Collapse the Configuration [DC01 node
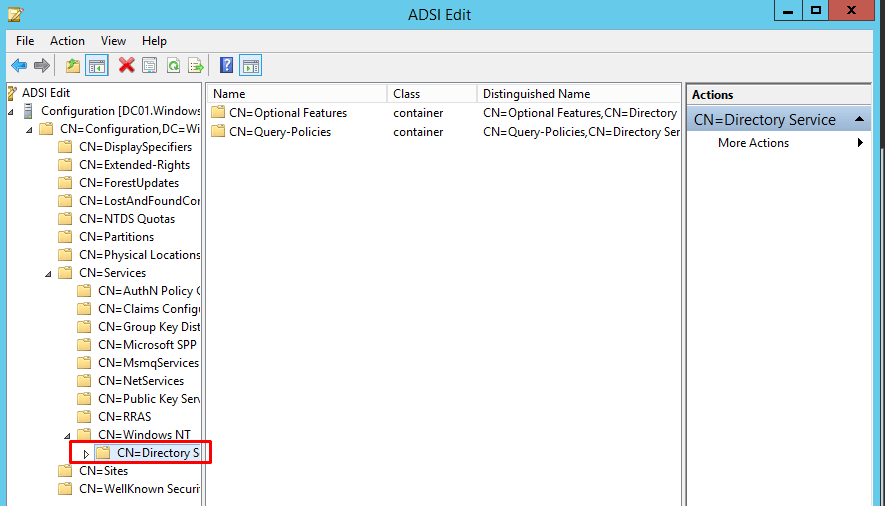 click(11, 112)
